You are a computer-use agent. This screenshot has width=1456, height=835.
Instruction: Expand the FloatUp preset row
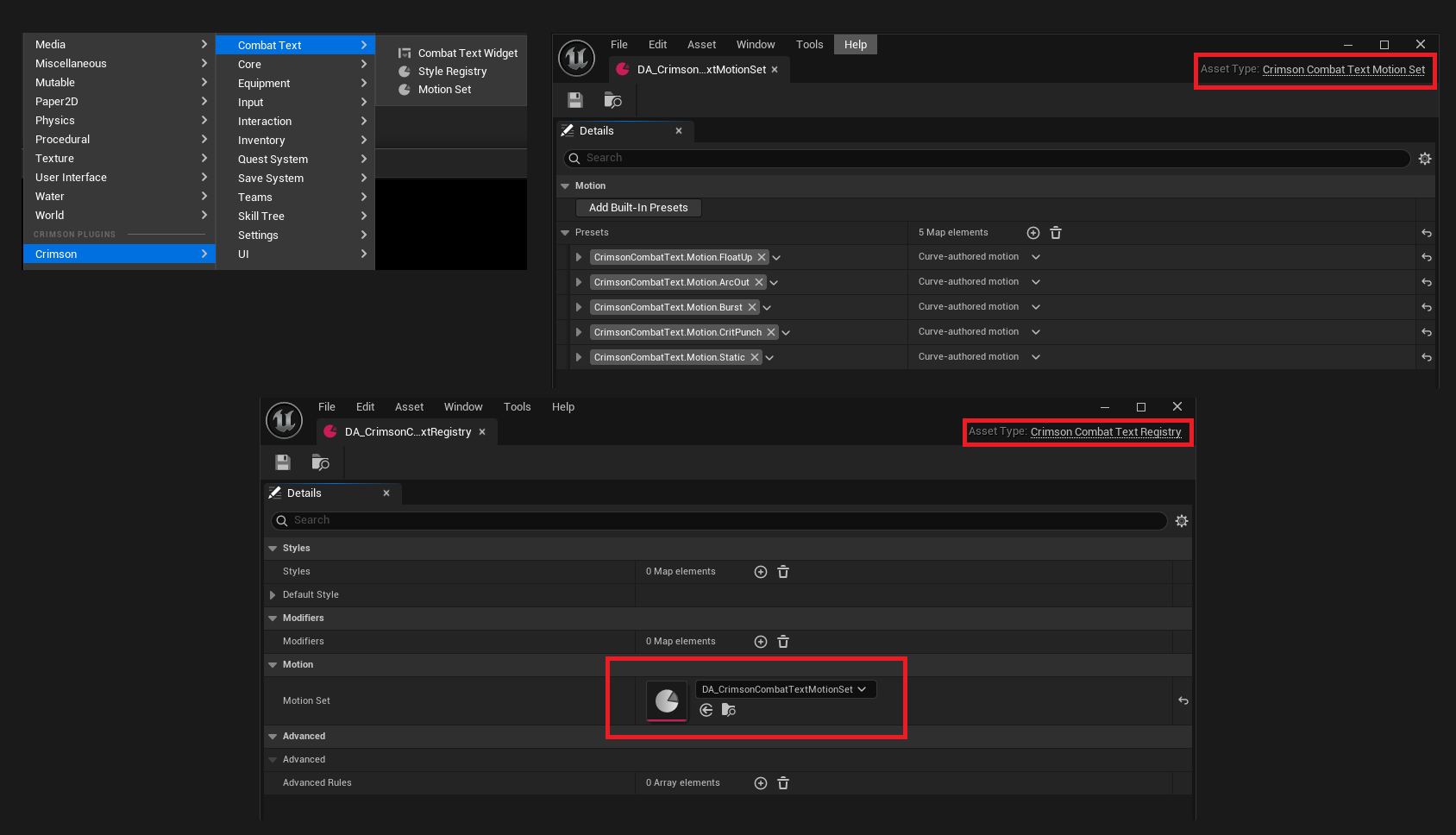click(x=579, y=257)
